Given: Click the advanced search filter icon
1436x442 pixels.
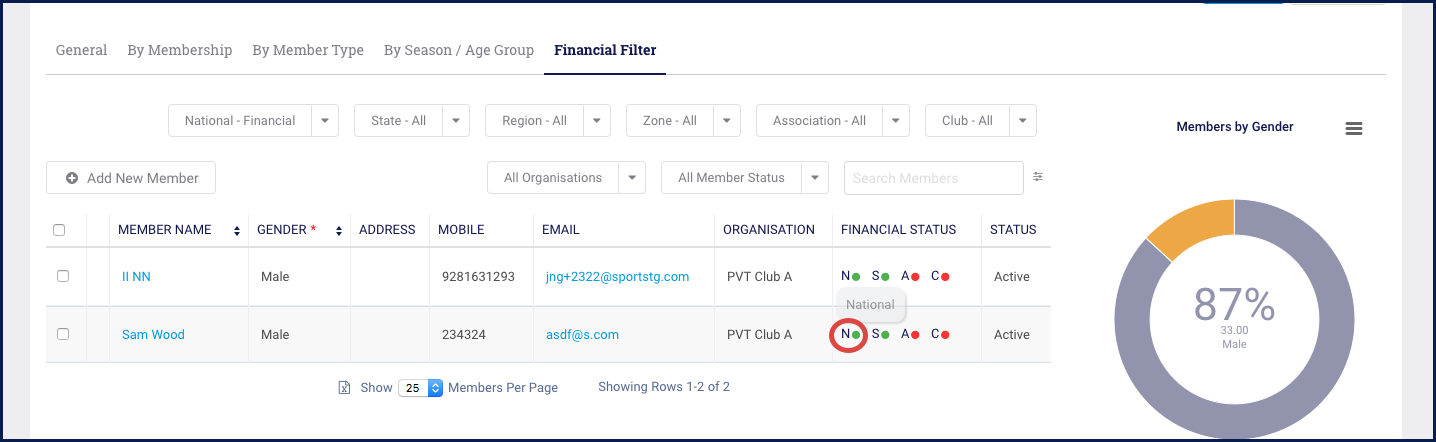Looking at the screenshot, I should pos(1038,177).
